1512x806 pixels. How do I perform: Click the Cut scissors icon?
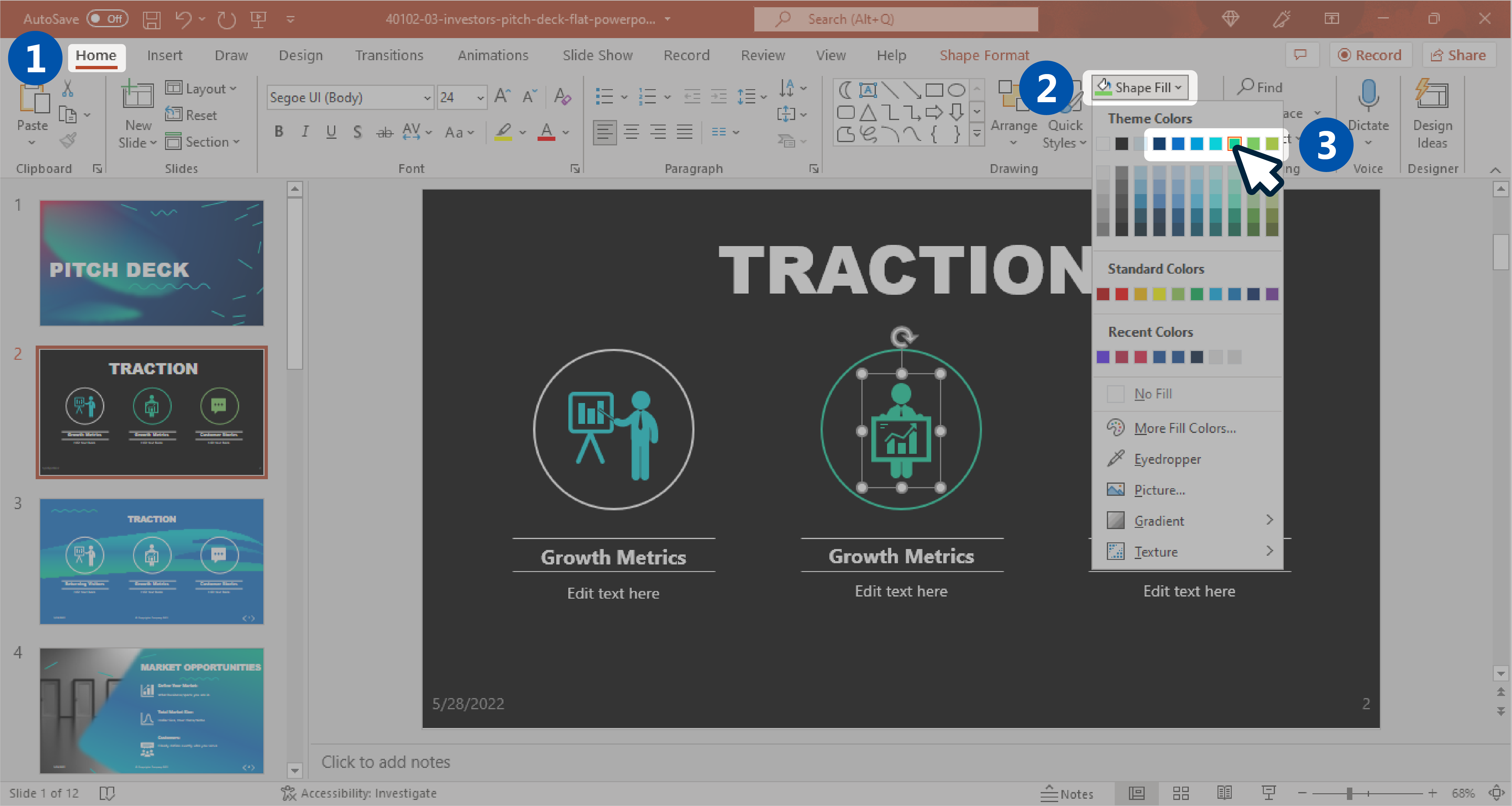click(x=68, y=89)
